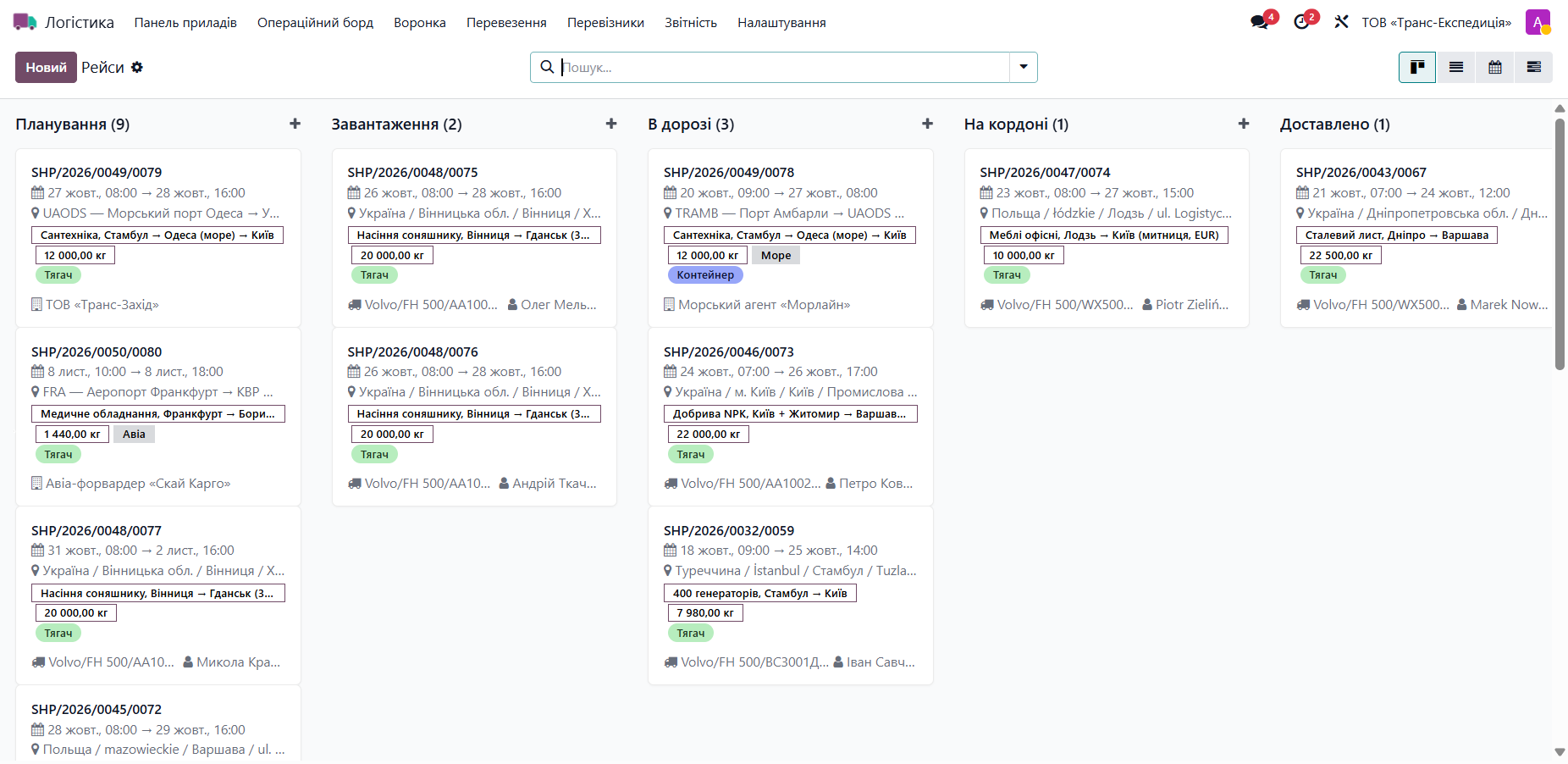The width and height of the screenshot is (1568, 764).
Task: Click the purple Контейнер tag
Action: [x=705, y=275]
